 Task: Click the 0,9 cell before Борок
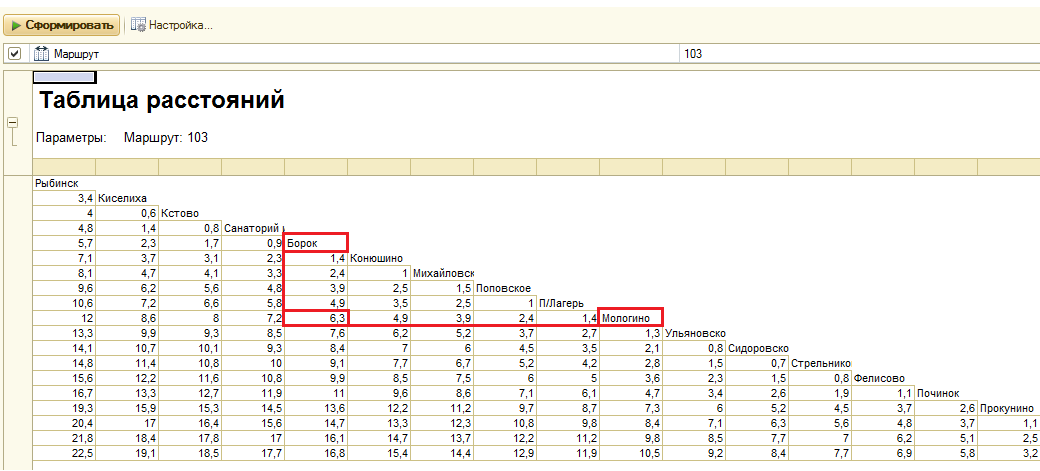[253, 243]
